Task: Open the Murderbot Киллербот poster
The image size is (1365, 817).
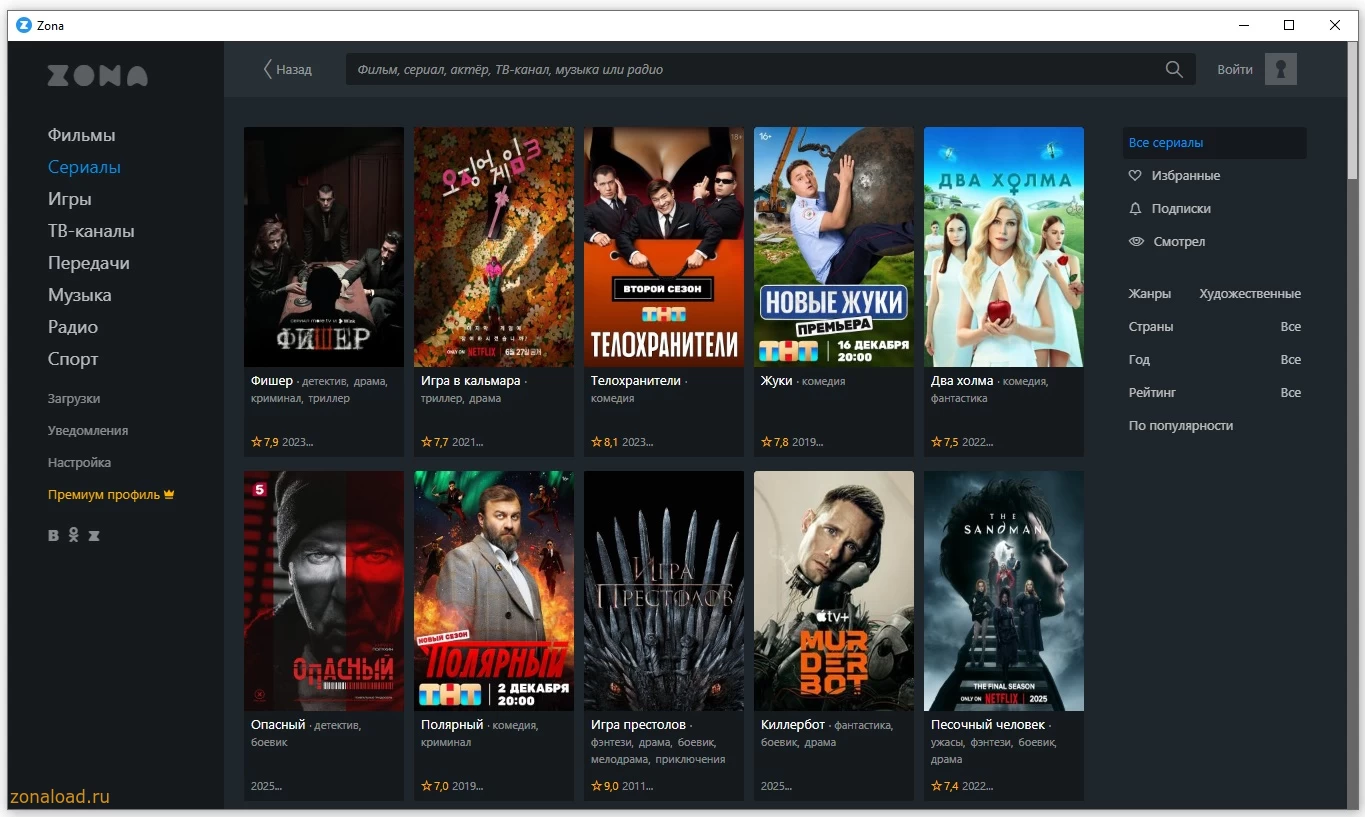Action: [x=834, y=591]
